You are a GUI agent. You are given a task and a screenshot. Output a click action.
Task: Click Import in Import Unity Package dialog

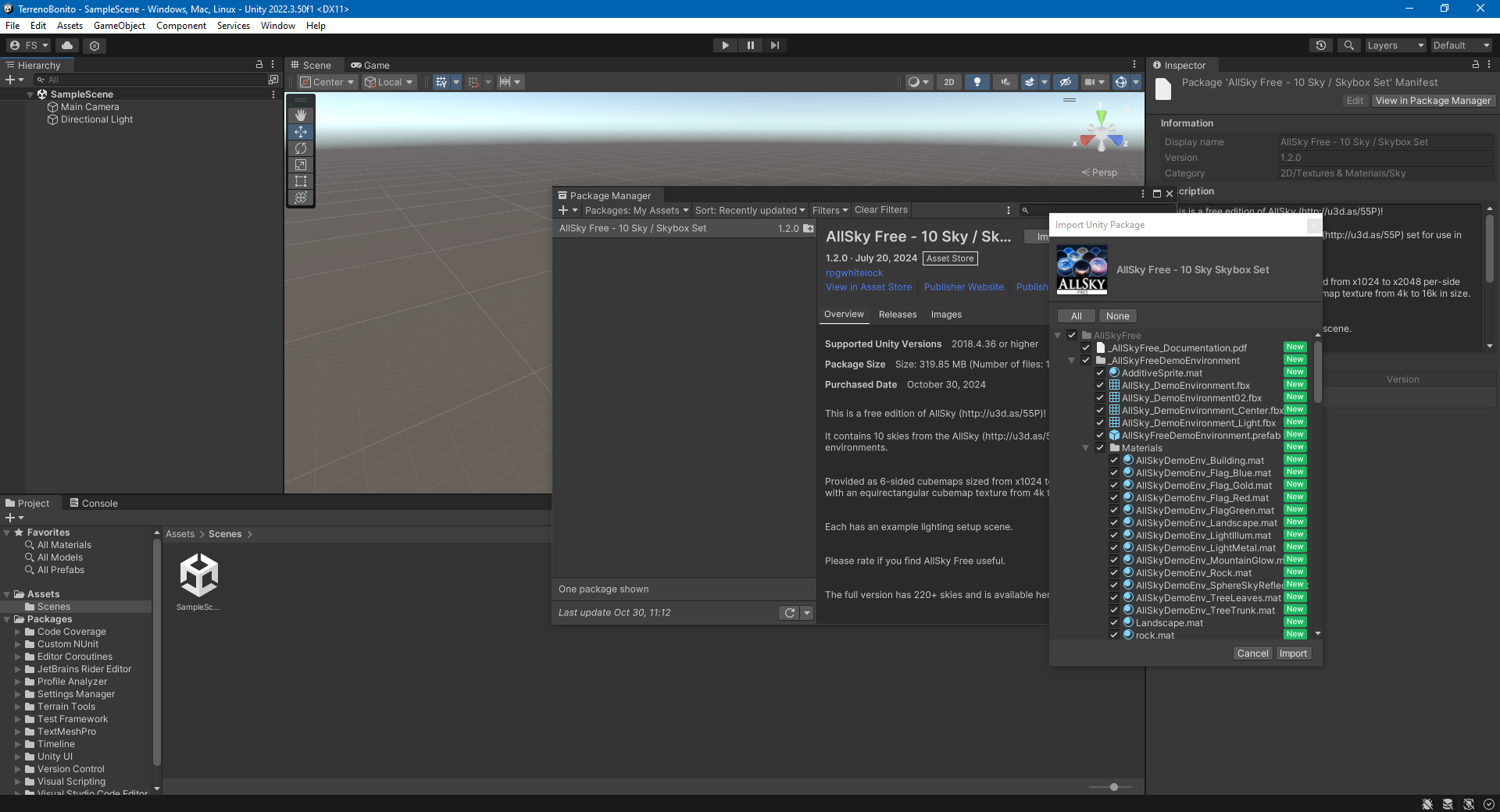point(1293,654)
